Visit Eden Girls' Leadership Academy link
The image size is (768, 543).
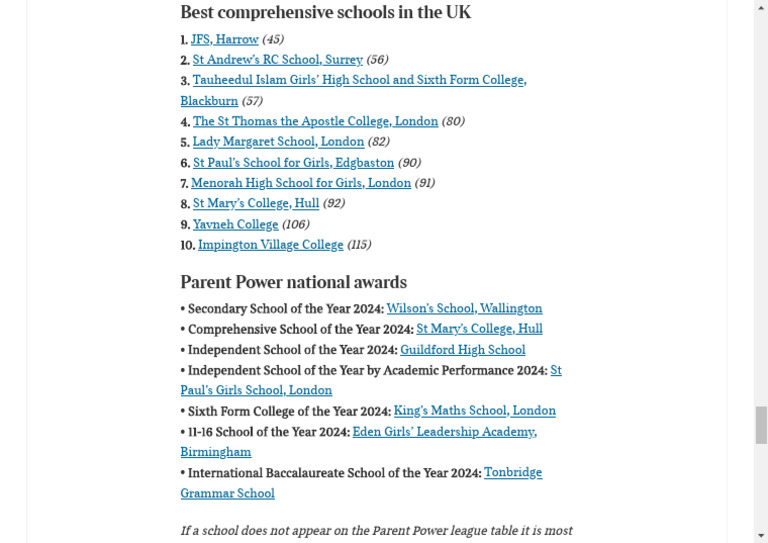[x=445, y=432]
